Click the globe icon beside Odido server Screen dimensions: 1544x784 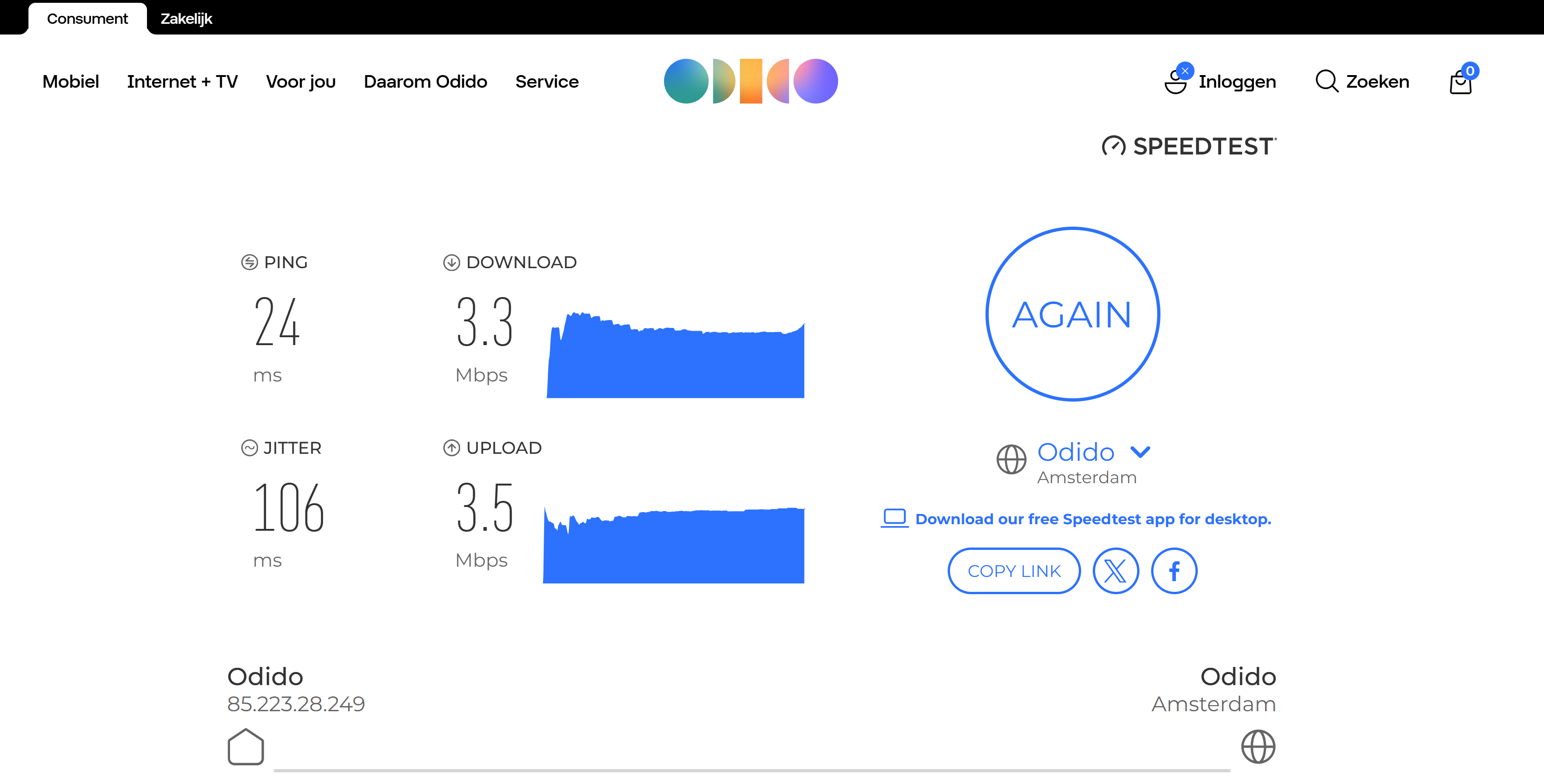(1012, 459)
